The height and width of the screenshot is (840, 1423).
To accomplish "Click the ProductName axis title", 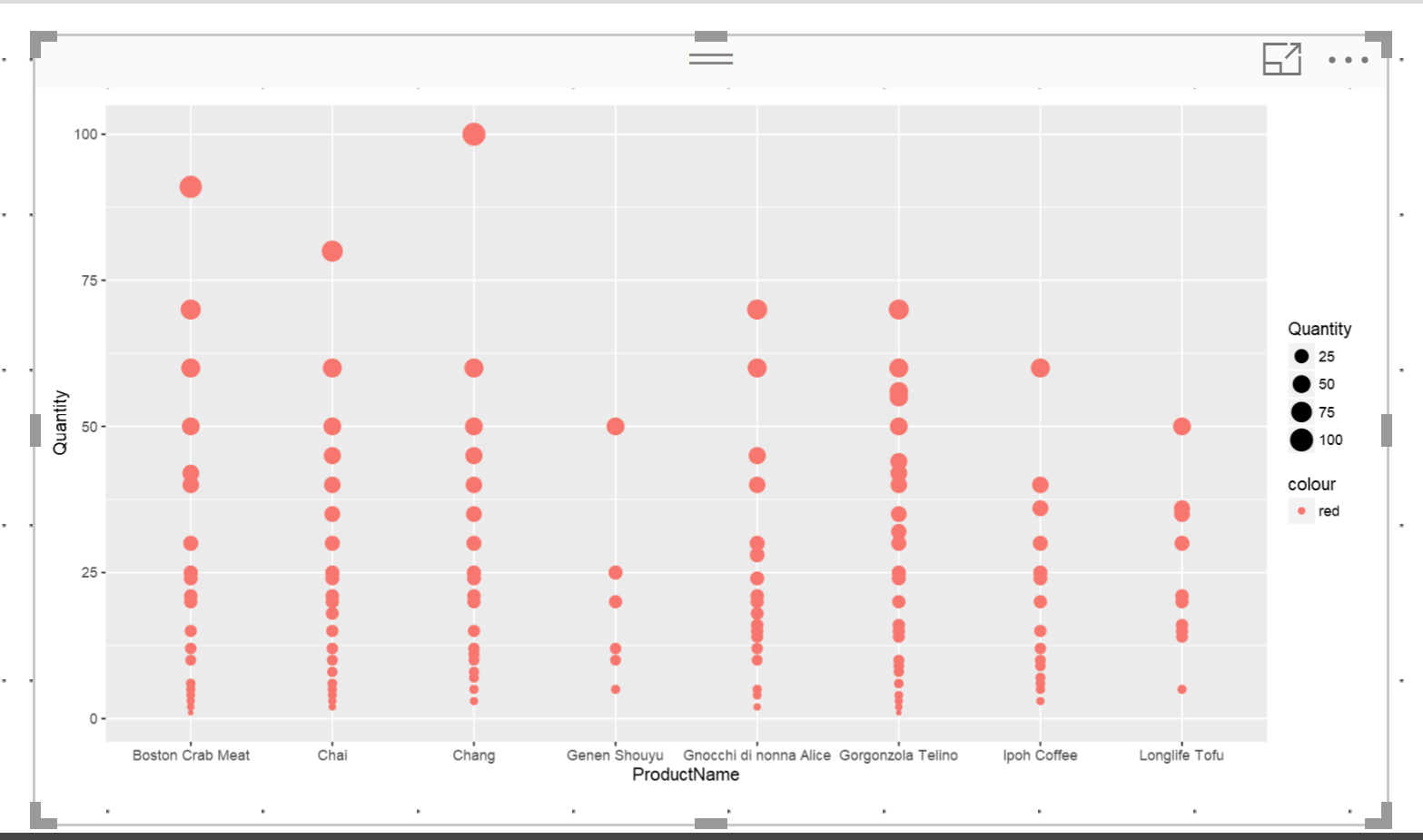I will pyautogui.click(x=686, y=775).
